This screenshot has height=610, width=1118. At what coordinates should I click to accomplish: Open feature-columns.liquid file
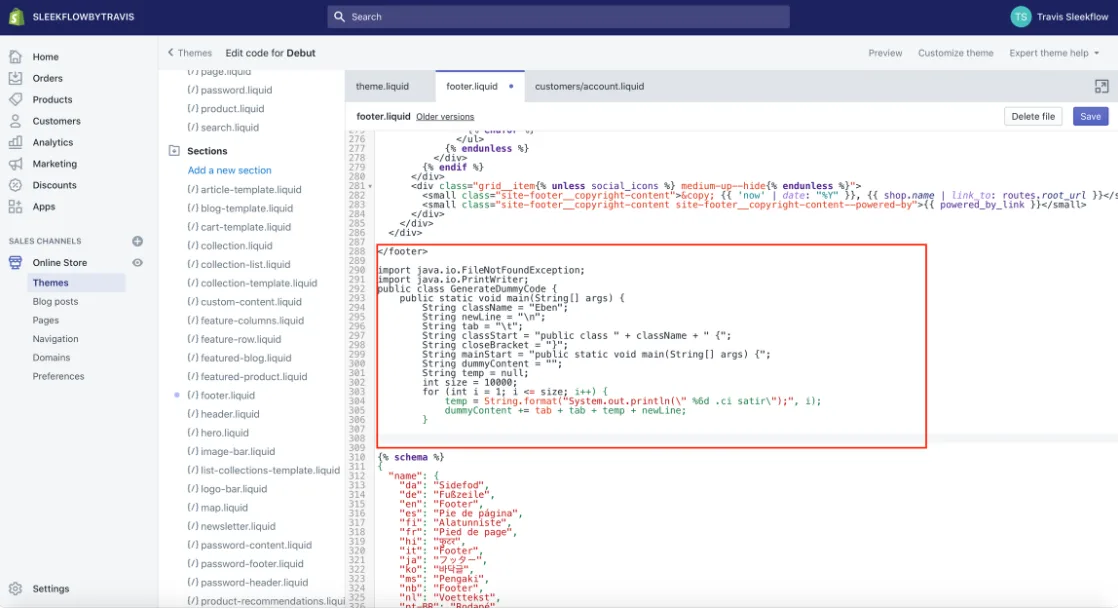click(x=245, y=321)
